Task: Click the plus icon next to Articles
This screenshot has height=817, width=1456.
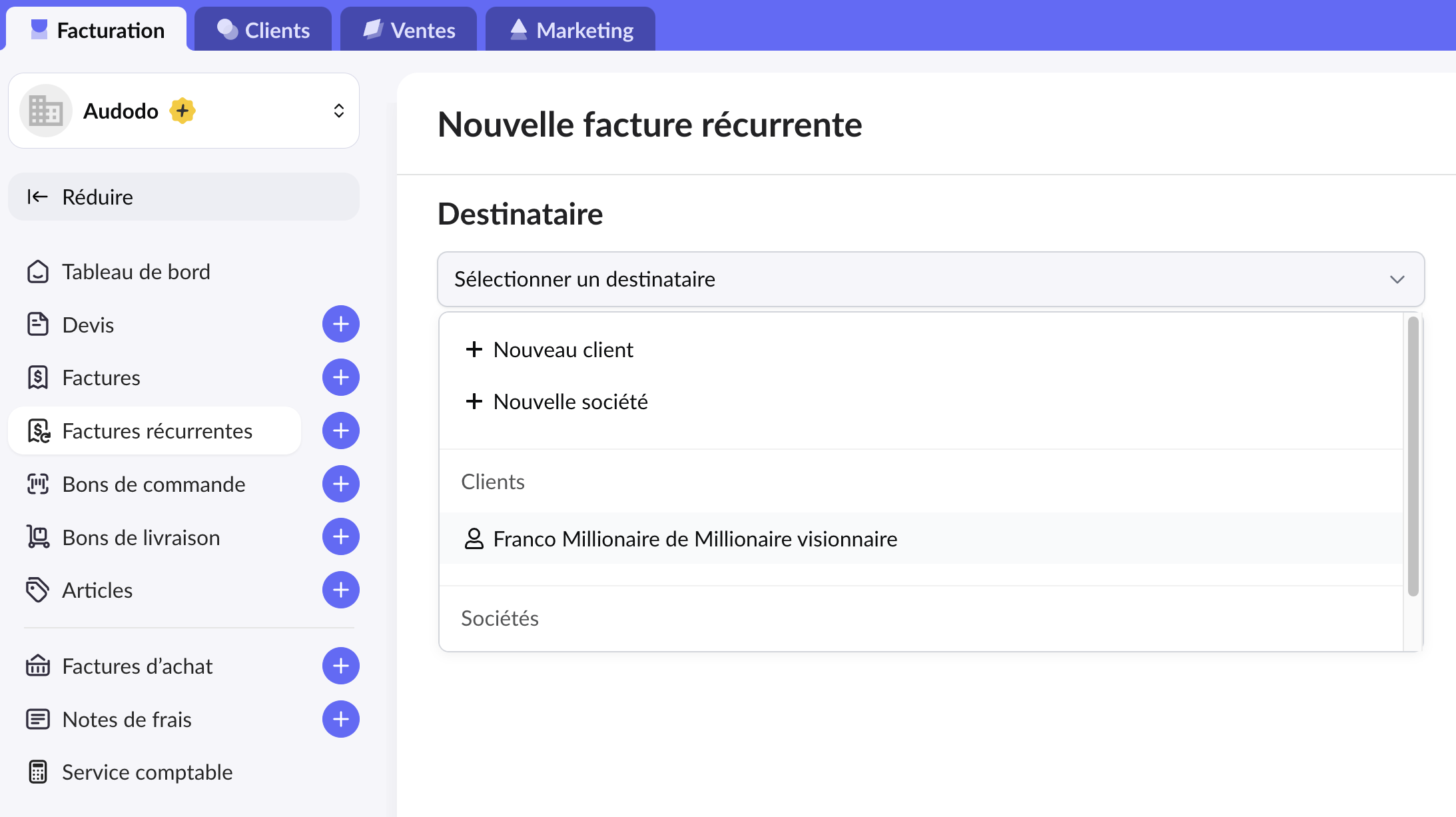Action: click(x=340, y=590)
